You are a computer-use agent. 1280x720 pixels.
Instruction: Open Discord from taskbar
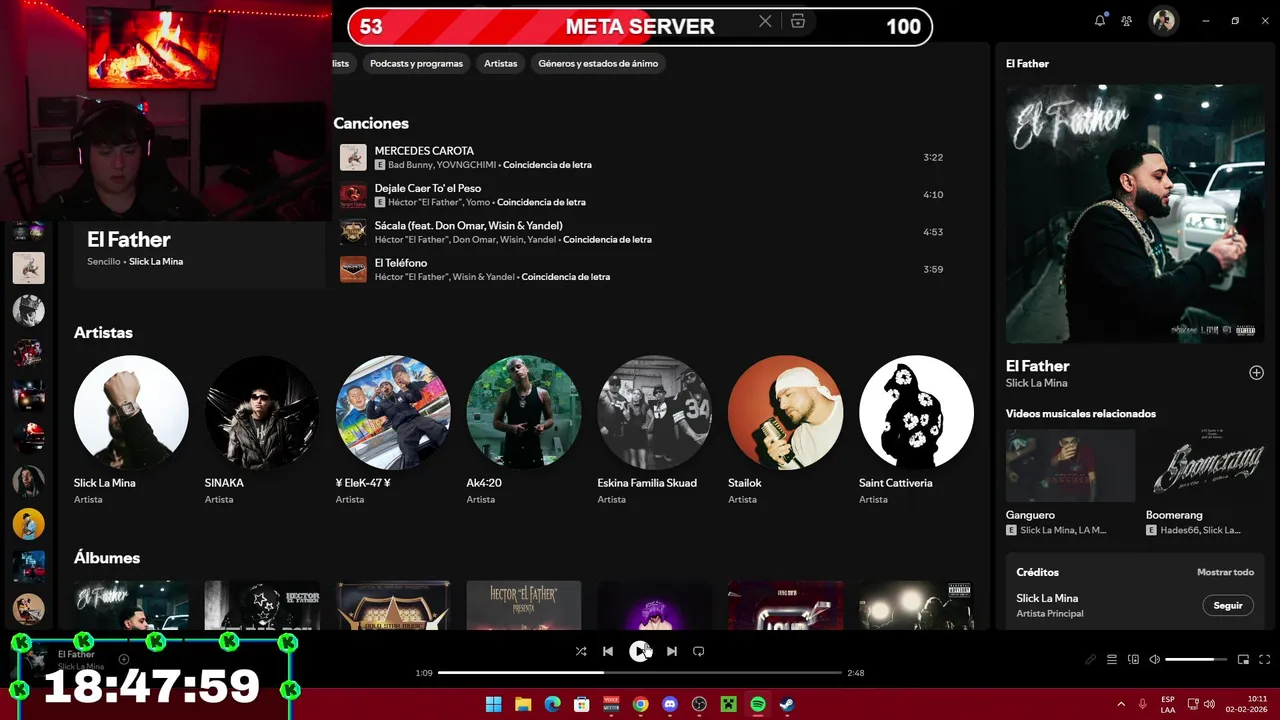670,704
